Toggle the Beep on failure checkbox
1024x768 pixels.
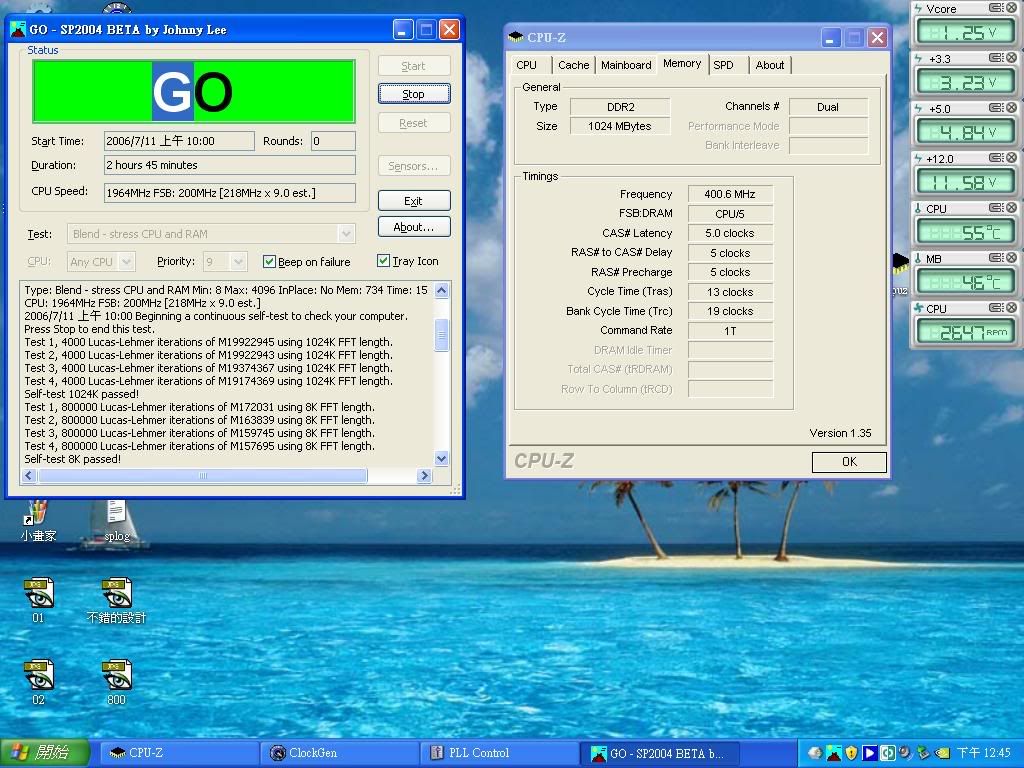click(x=268, y=262)
